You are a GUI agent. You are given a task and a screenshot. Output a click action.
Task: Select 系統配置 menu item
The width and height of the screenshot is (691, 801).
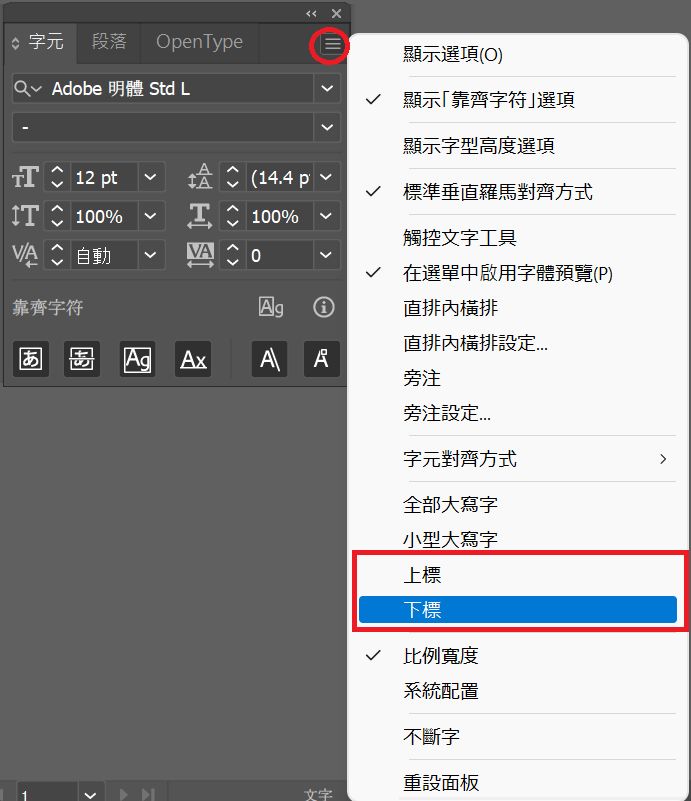pyautogui.click(x=517, y=691)
